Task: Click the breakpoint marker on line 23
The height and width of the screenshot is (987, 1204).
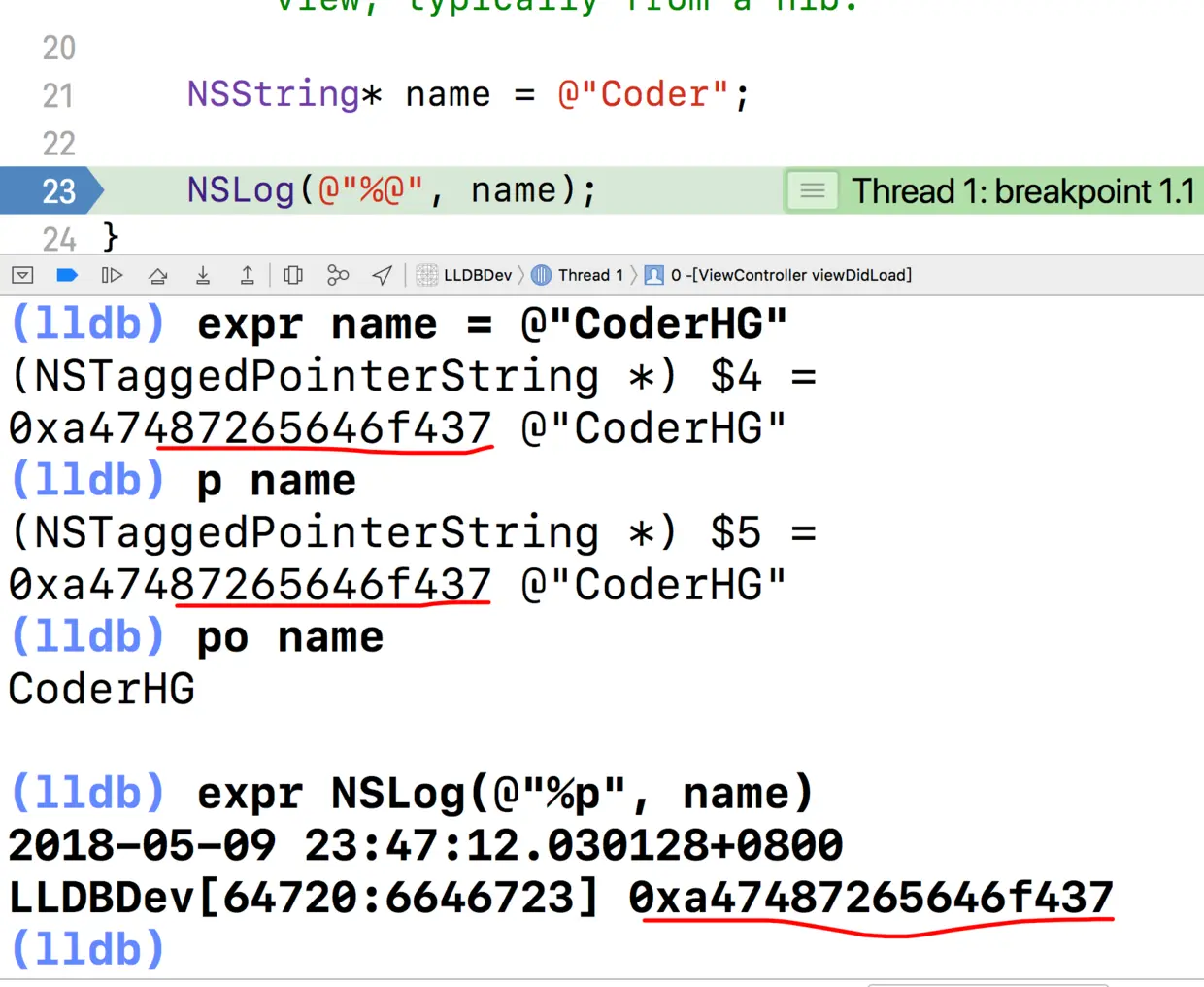Action: coord(51,190)
